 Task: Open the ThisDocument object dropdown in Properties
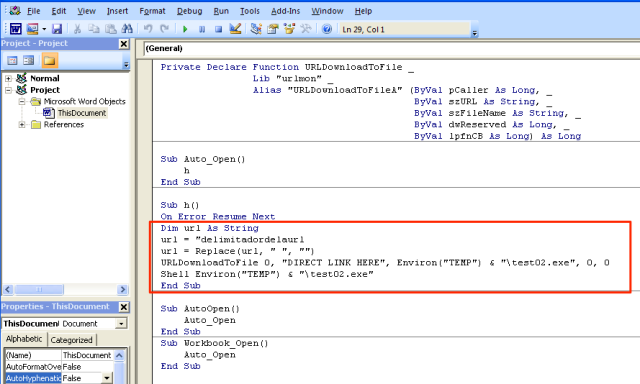[x=121, y=324]
